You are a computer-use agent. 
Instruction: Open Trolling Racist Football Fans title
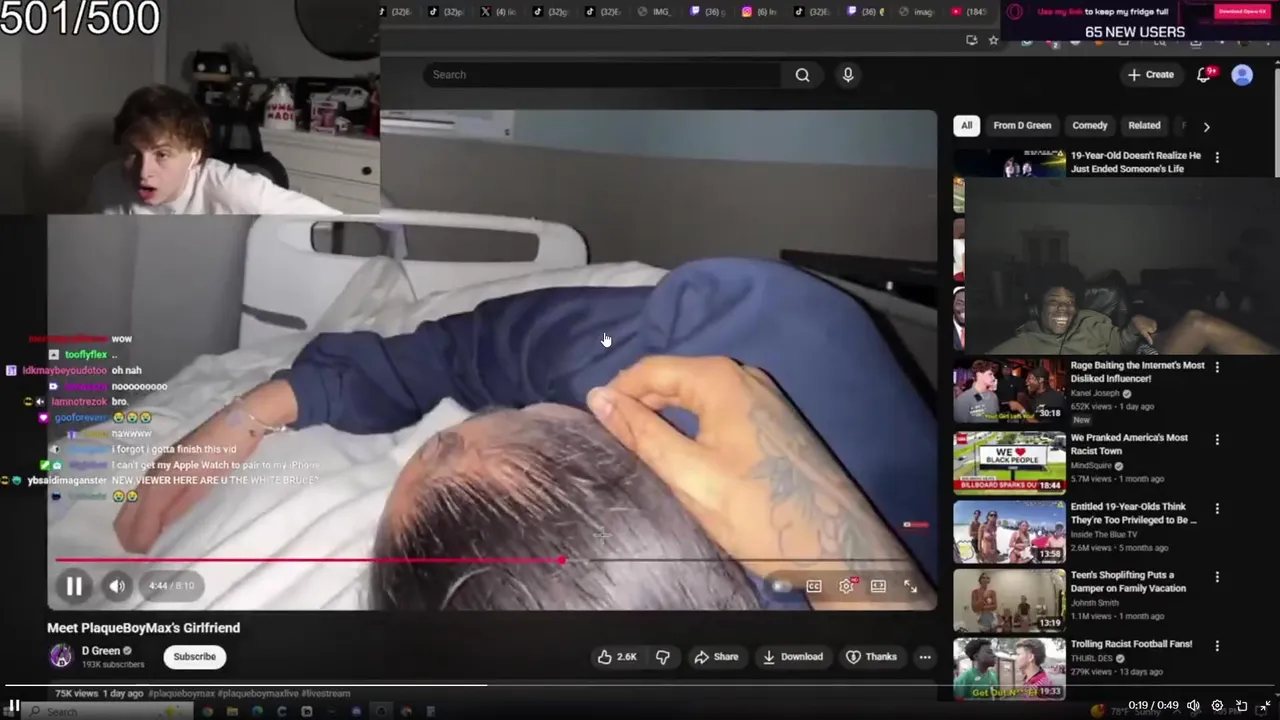click(1131, 644)
